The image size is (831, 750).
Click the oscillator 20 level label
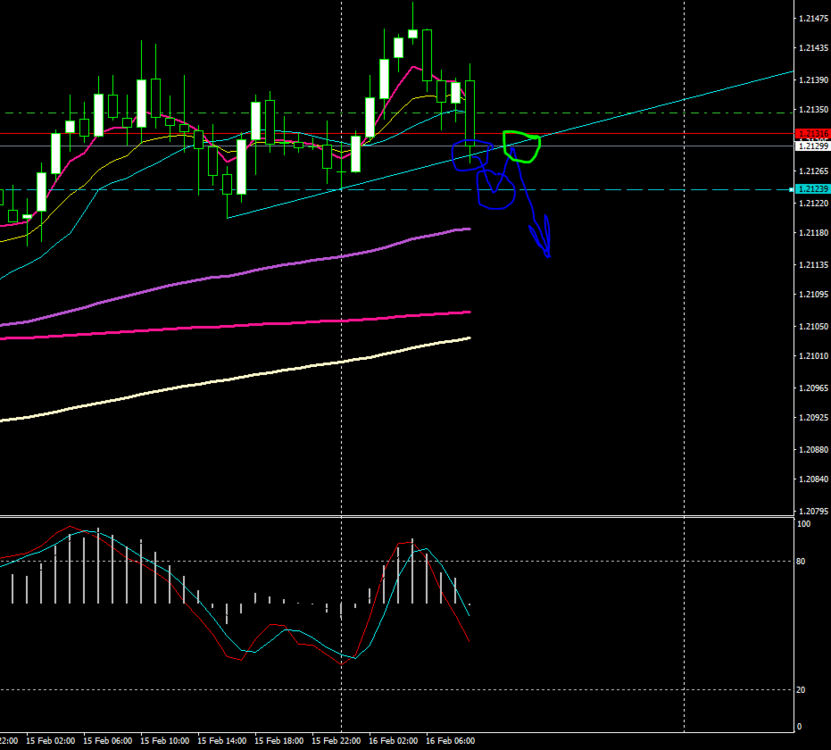point(801,690)
